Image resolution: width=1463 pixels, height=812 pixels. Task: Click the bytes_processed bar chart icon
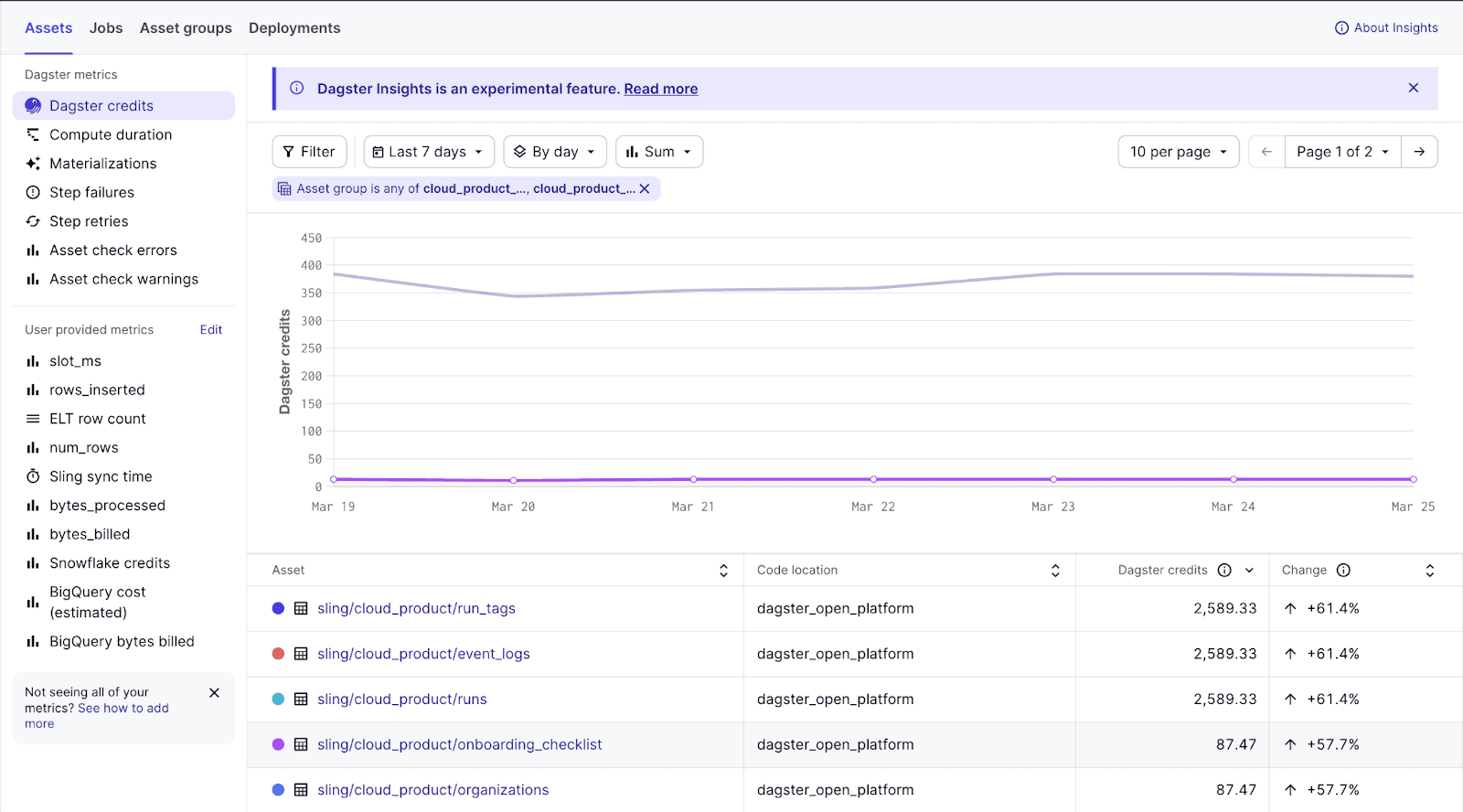point(33,506)
